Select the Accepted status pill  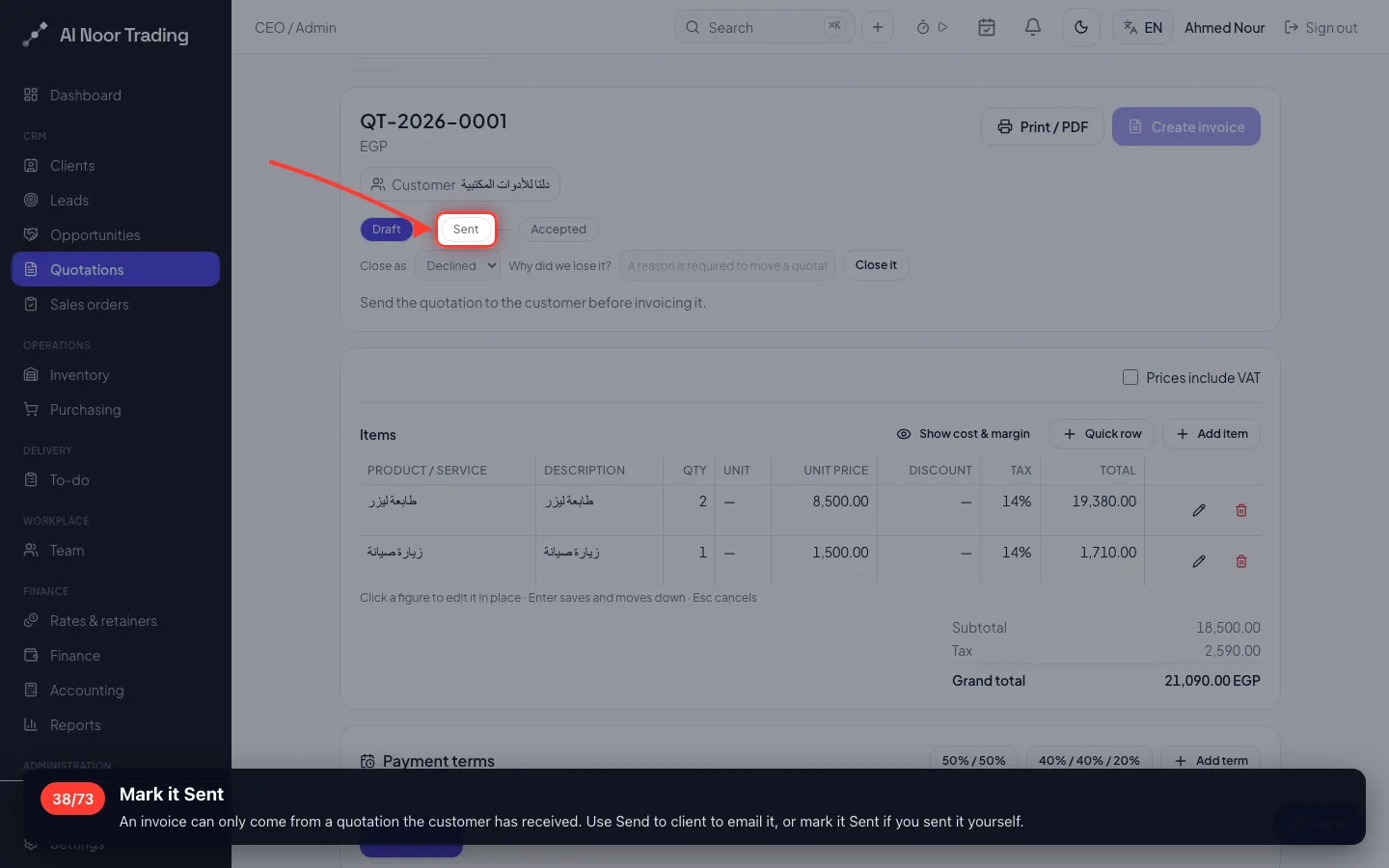(558, 230)
